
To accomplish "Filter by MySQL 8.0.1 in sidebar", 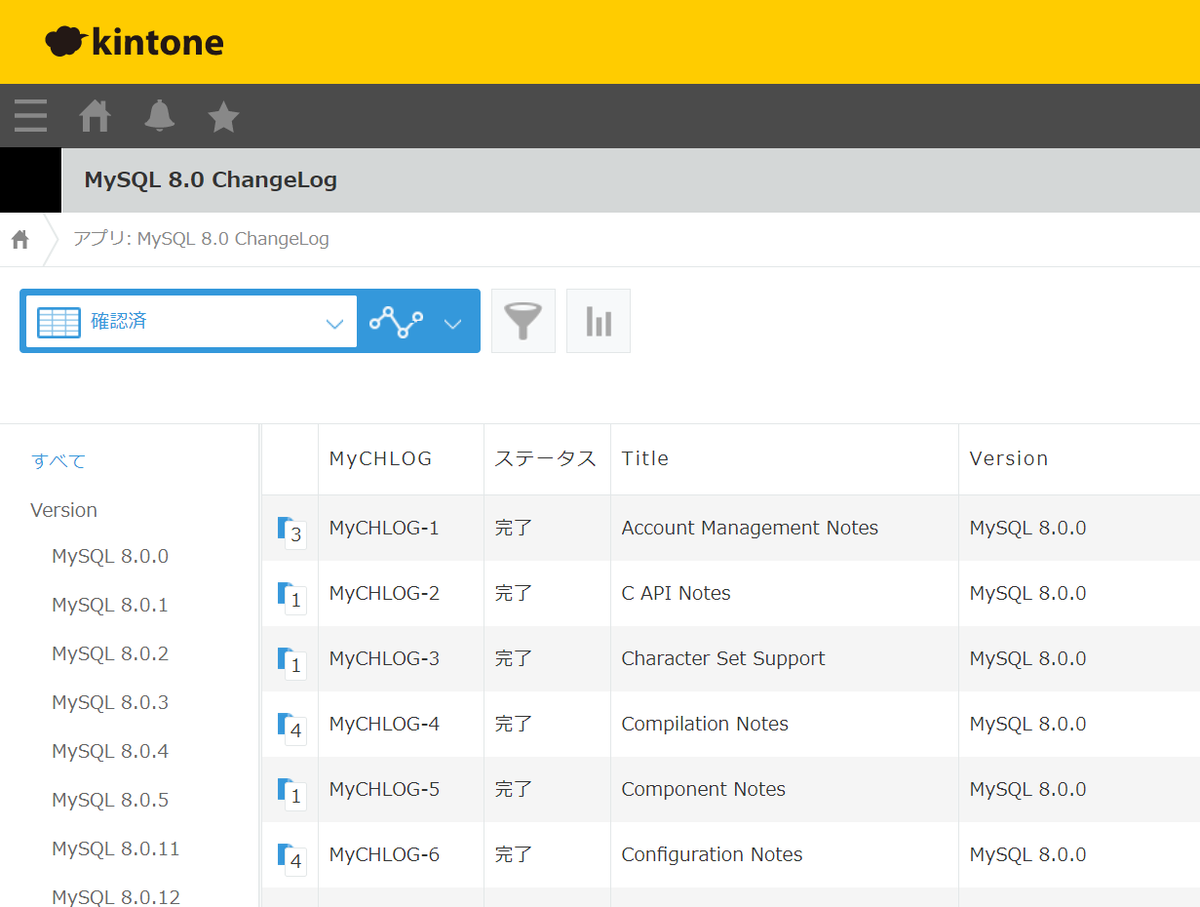I will pos(110,605).
